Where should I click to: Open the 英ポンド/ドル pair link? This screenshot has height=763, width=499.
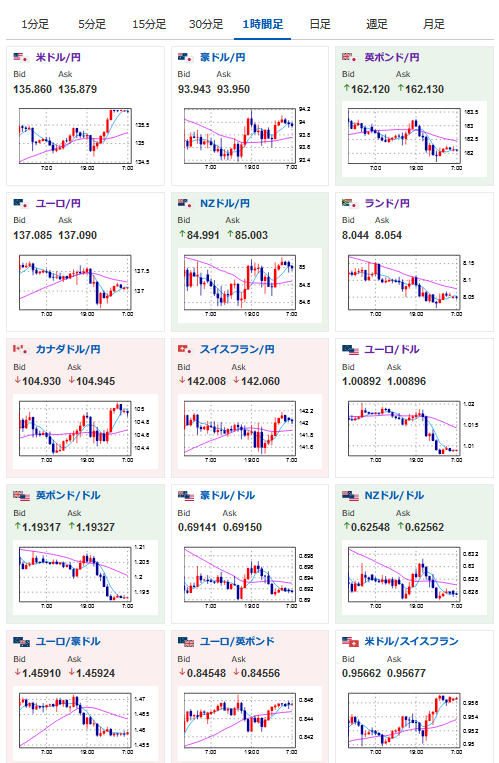coord(68,495)
